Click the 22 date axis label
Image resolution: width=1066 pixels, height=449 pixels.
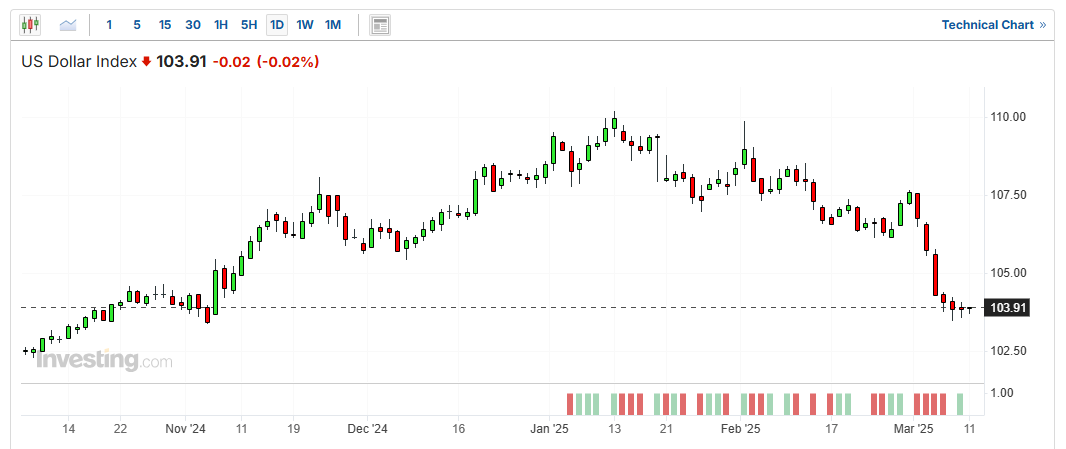pos(120,429)
